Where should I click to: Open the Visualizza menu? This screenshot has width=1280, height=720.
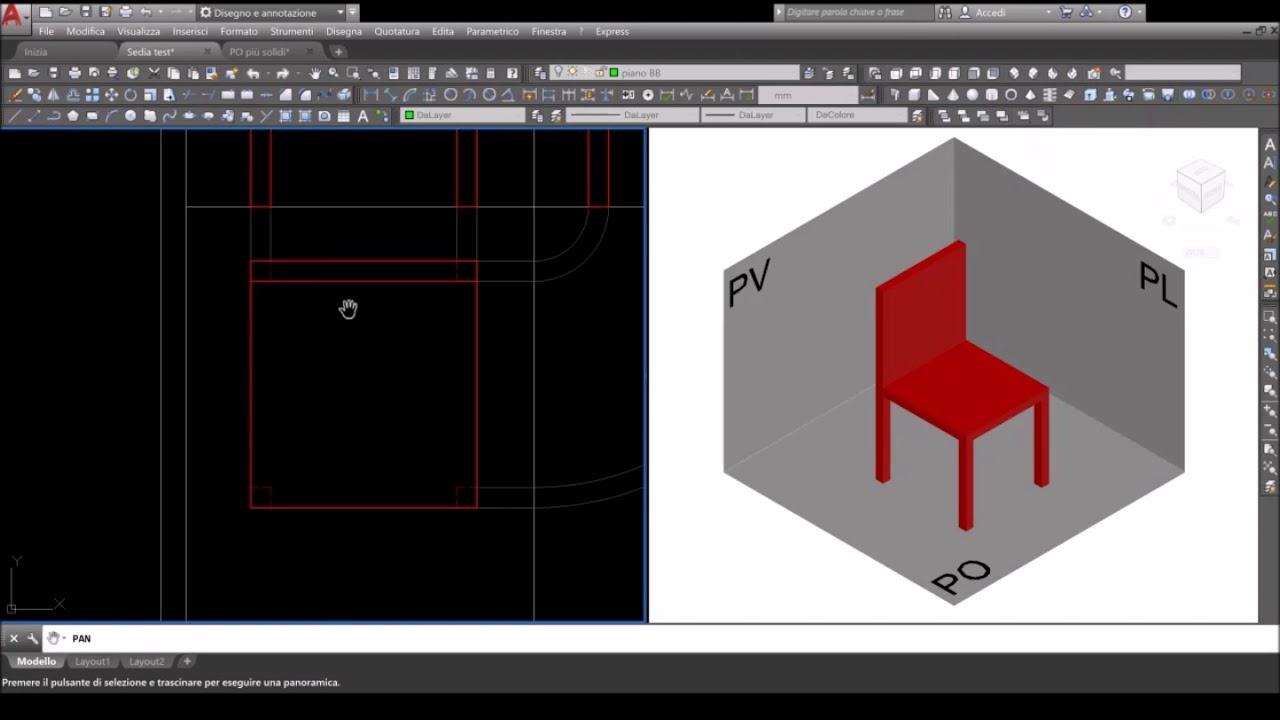[138, 31]
